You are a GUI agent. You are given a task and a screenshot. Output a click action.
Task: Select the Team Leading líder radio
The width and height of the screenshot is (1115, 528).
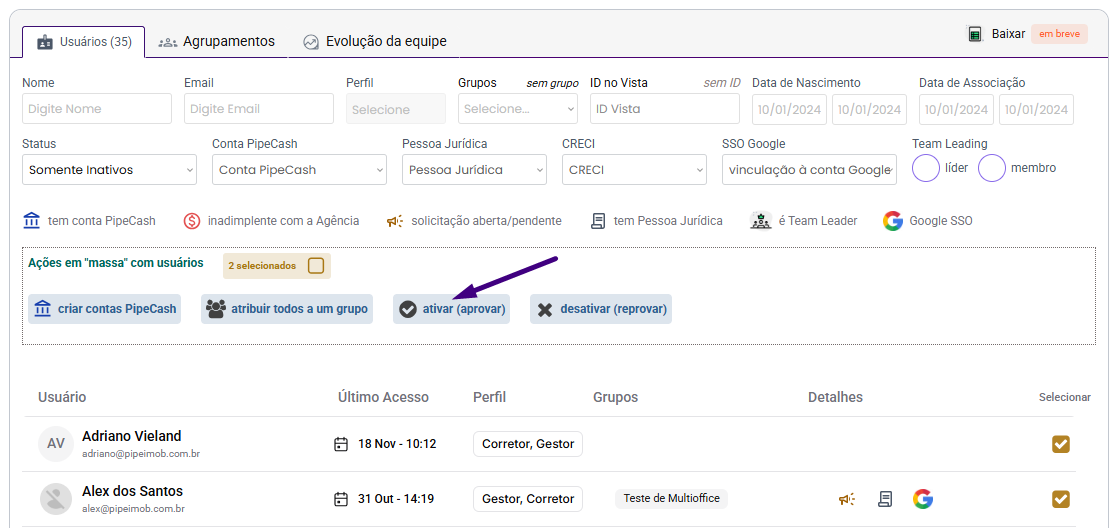coord(926,168)
